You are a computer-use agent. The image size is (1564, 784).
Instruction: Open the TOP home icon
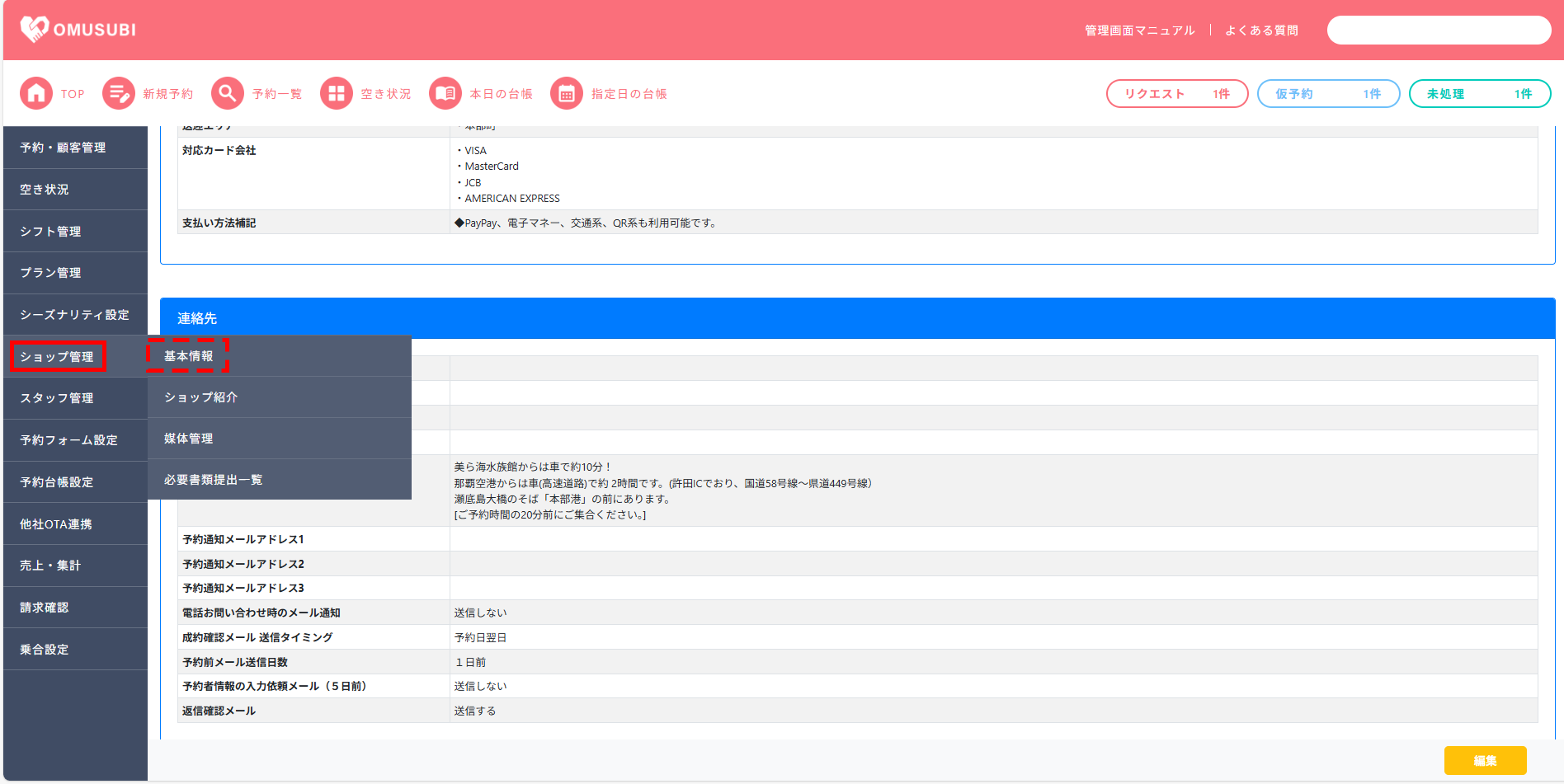click(36, 94)
